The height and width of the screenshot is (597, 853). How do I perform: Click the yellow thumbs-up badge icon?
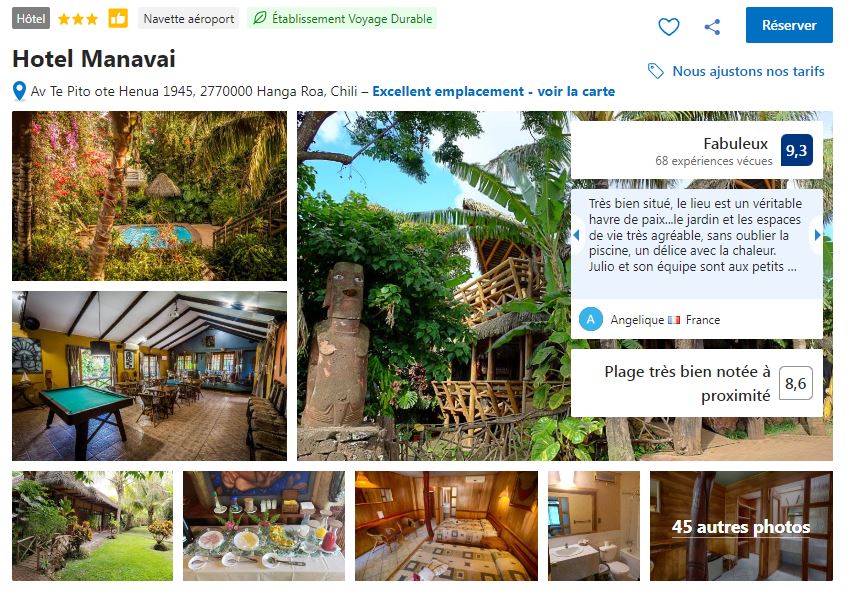point(118,19)
